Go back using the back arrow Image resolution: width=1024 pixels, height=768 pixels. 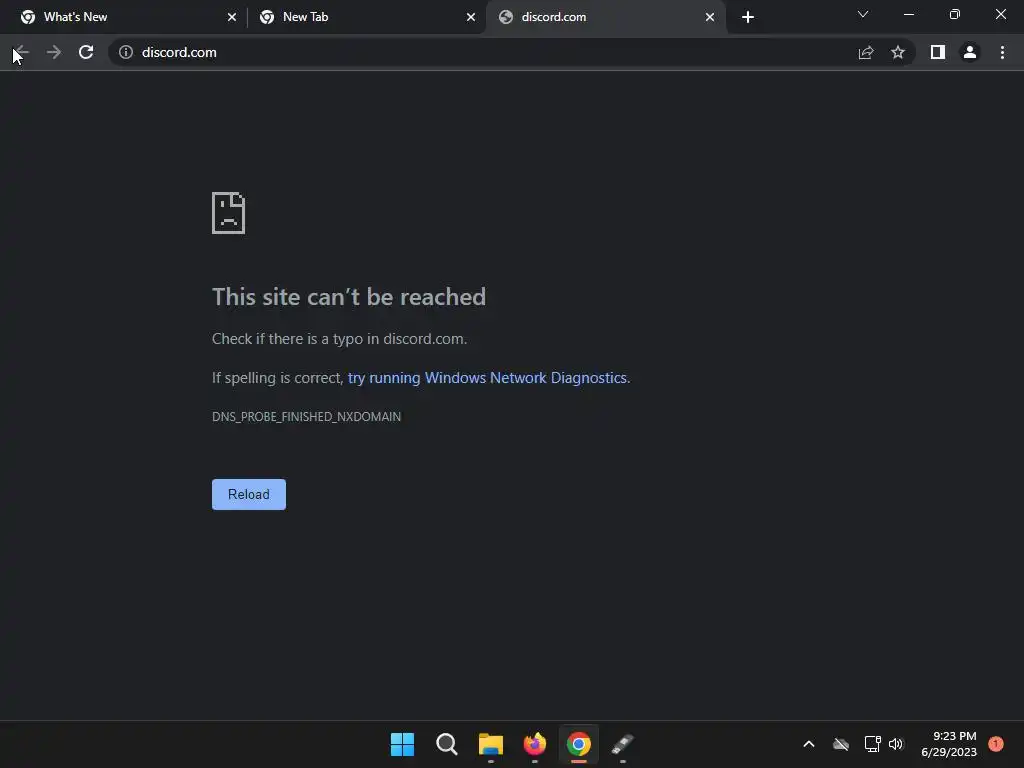tap(22, 52)
